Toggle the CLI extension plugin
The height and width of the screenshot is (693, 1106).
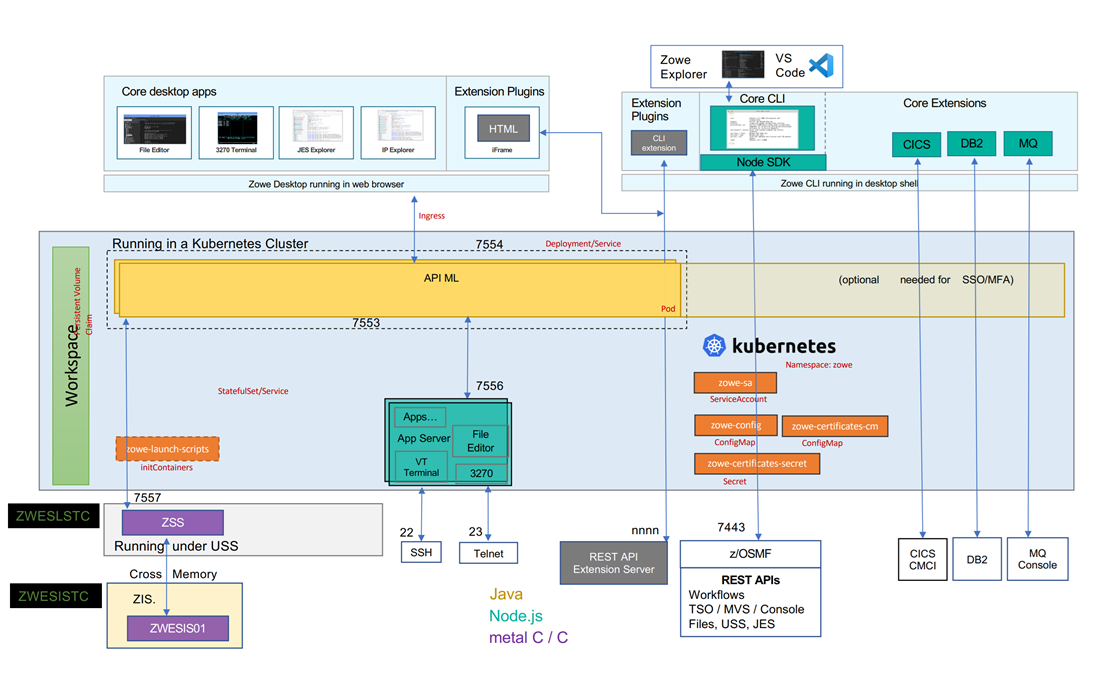[659, 142]
